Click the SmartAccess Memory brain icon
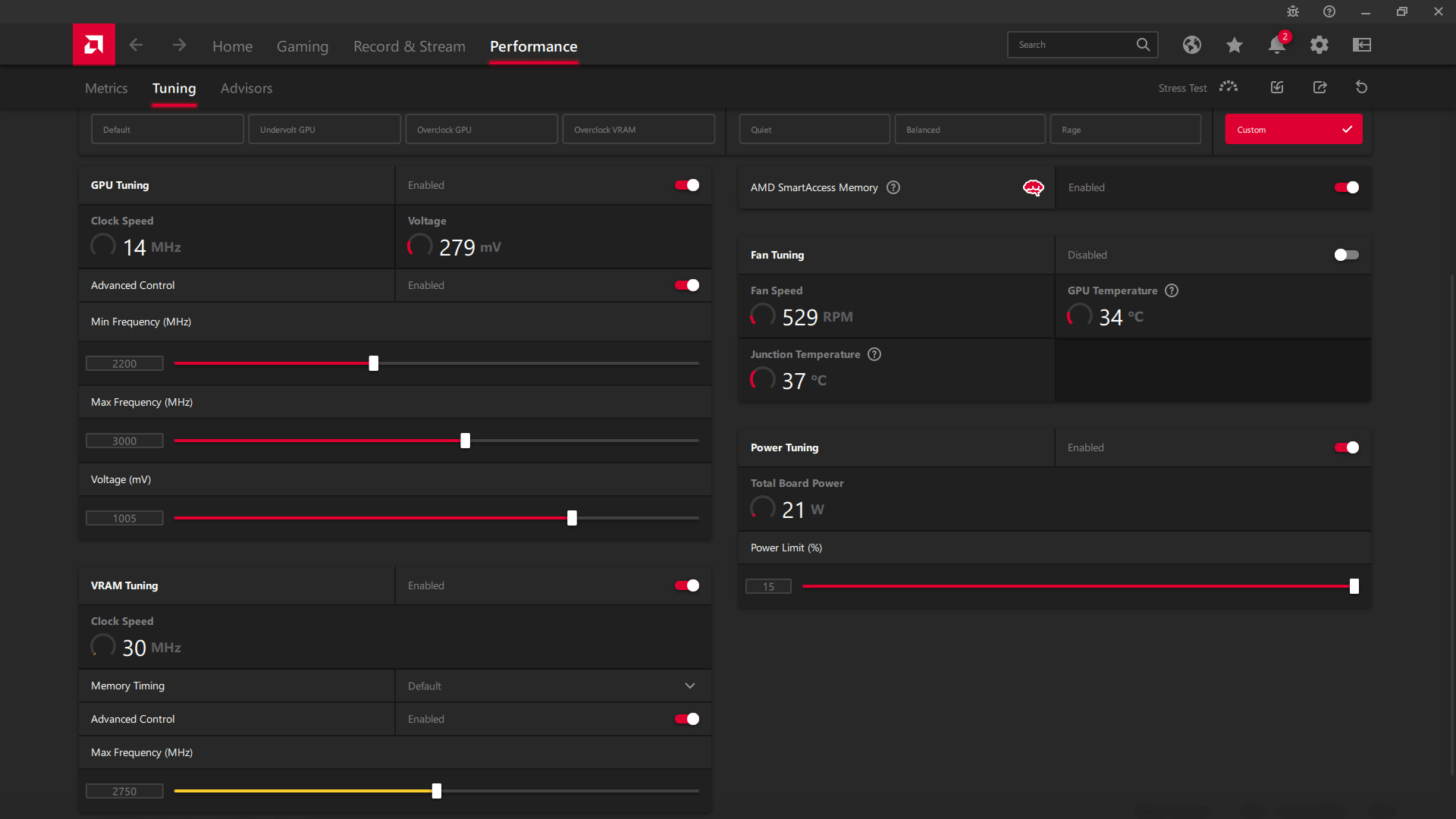This screenshot has height=819, width=1456. click(x=1034, y=187)
